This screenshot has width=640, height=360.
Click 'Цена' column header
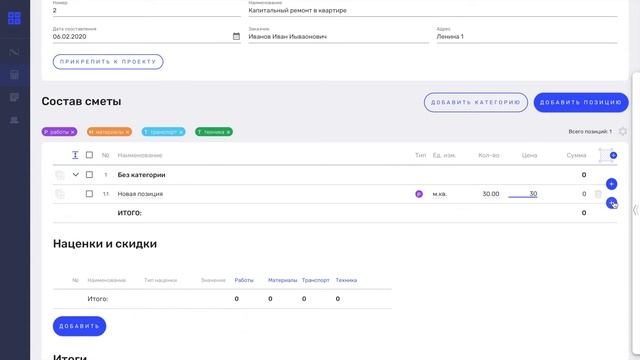tap(529, 155)
